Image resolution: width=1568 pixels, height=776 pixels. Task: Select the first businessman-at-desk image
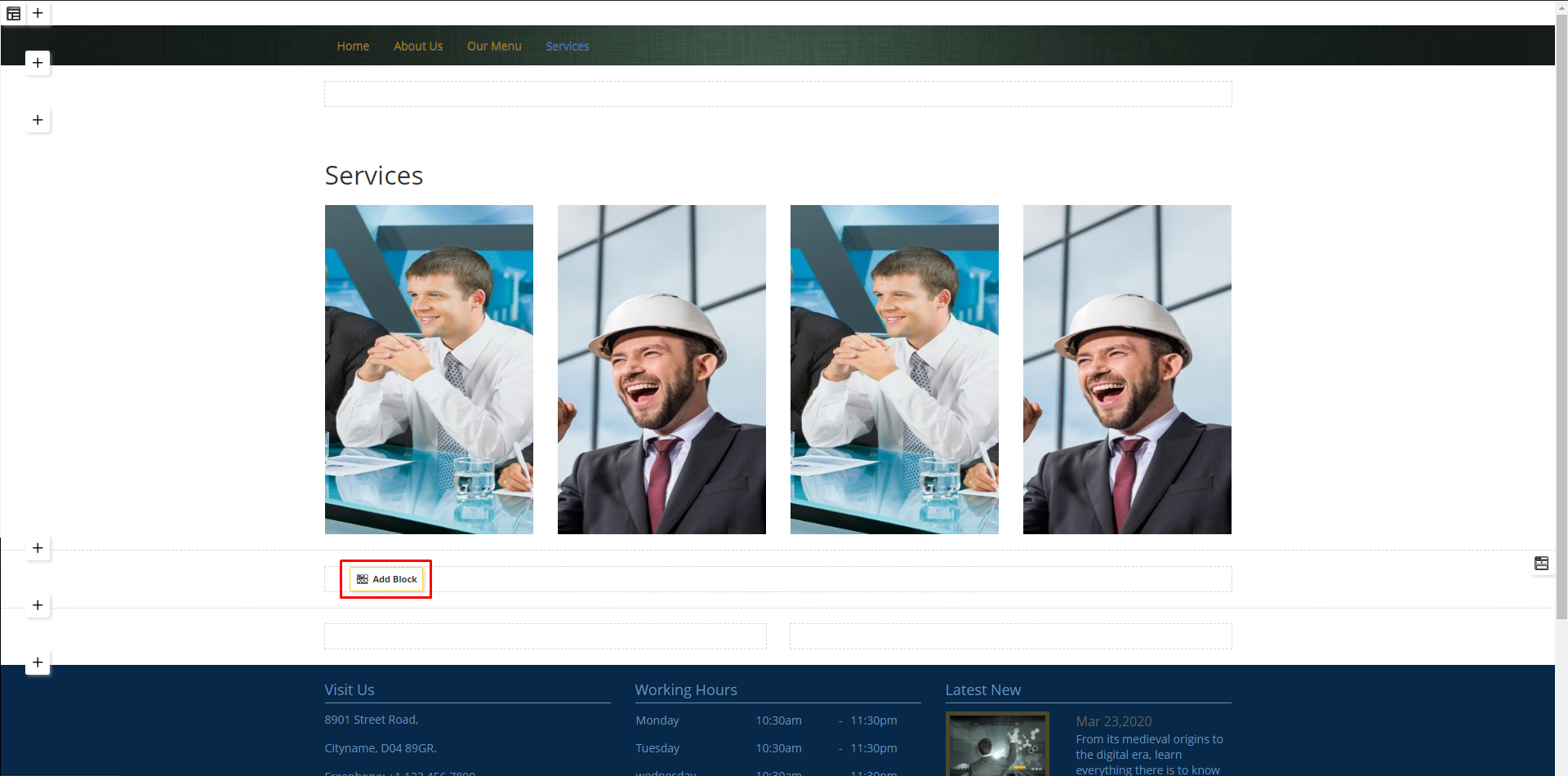[x=429, y=369]
